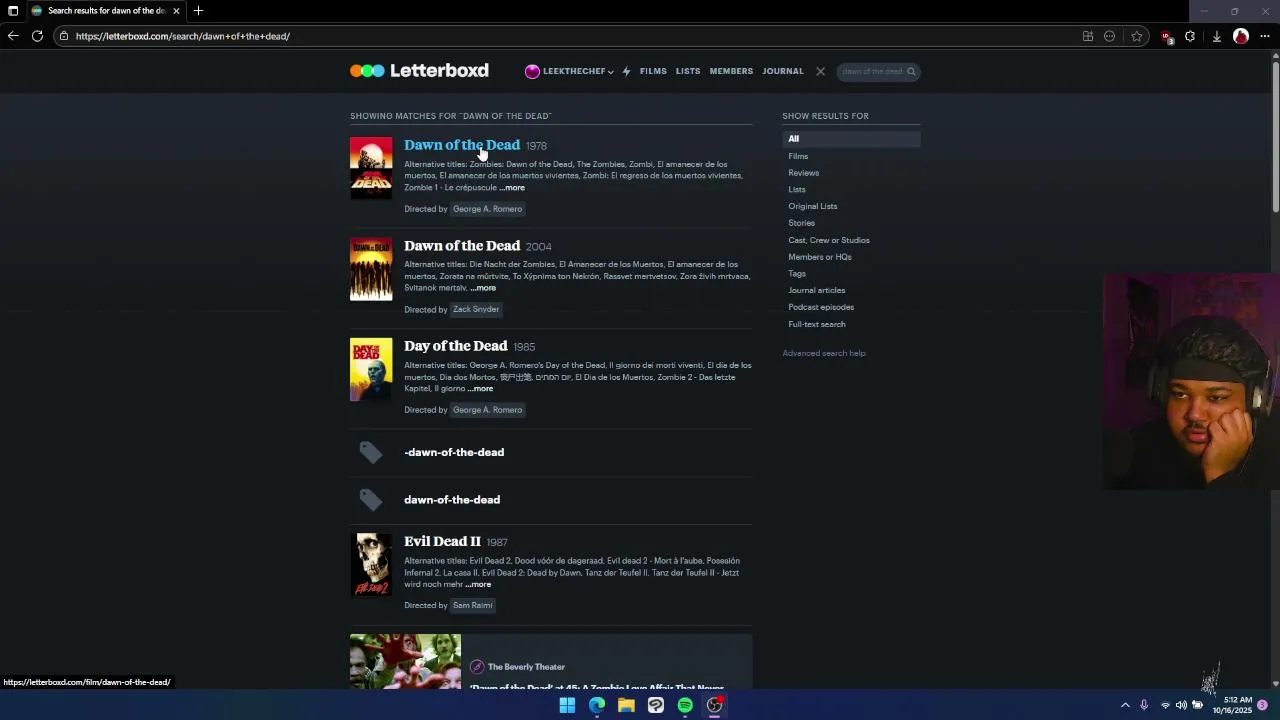Filter results by Original Lists
This screenshot has height=720, width=1280.
(x=813, y=206)
